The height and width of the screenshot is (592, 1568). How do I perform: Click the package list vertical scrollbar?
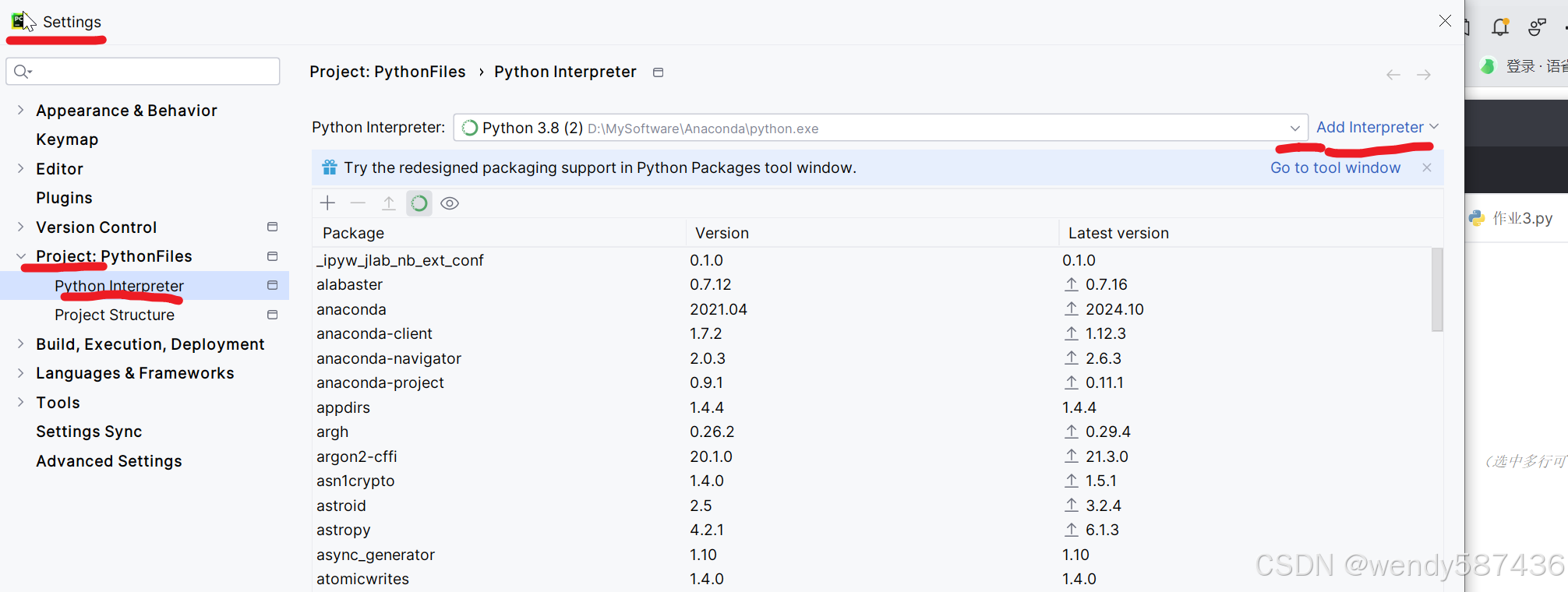(1437, 290)
